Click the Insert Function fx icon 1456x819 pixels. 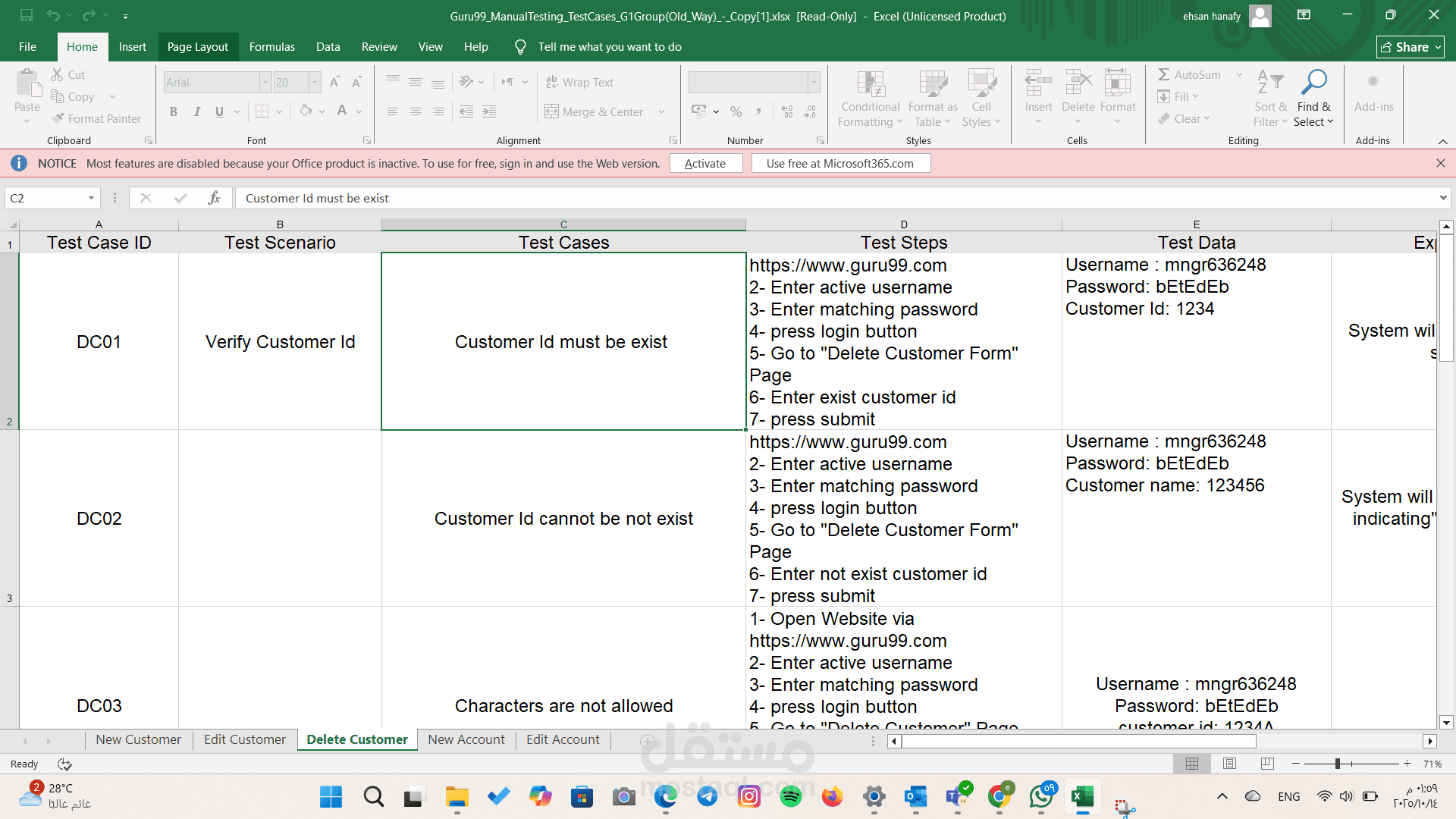[214, 198]
